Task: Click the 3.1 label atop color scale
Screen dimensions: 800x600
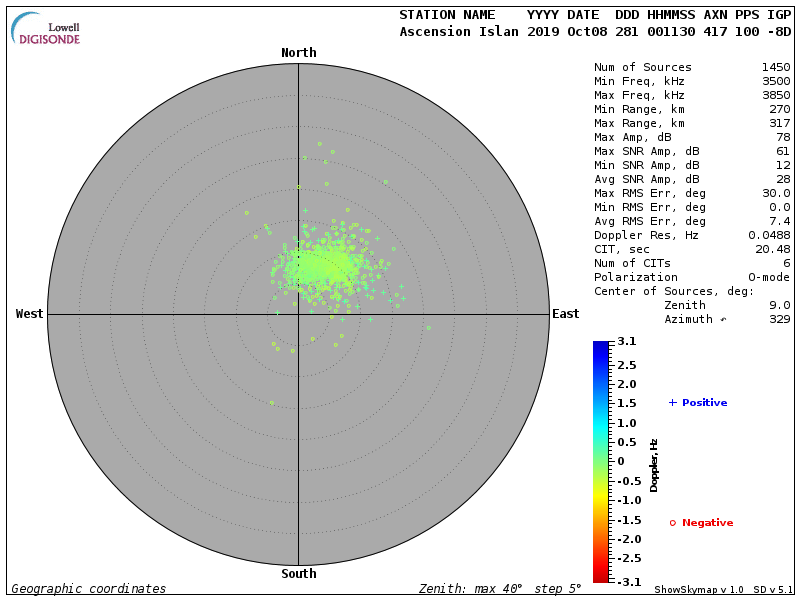Action: coord(627,342)
